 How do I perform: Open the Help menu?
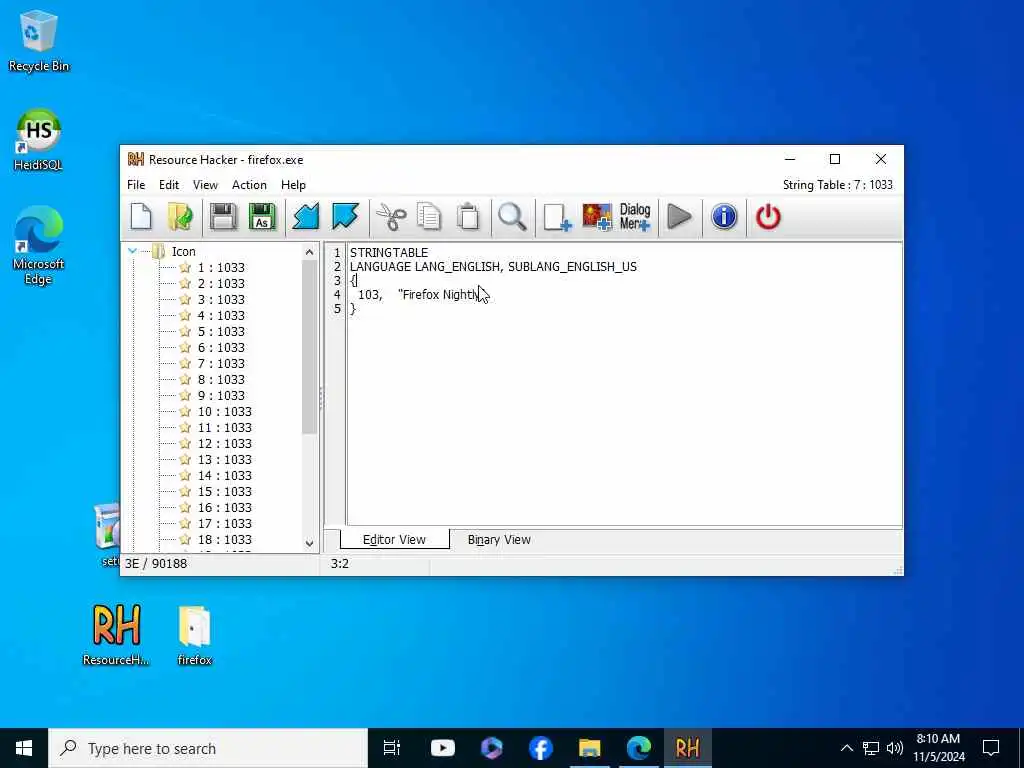point(293,185)
